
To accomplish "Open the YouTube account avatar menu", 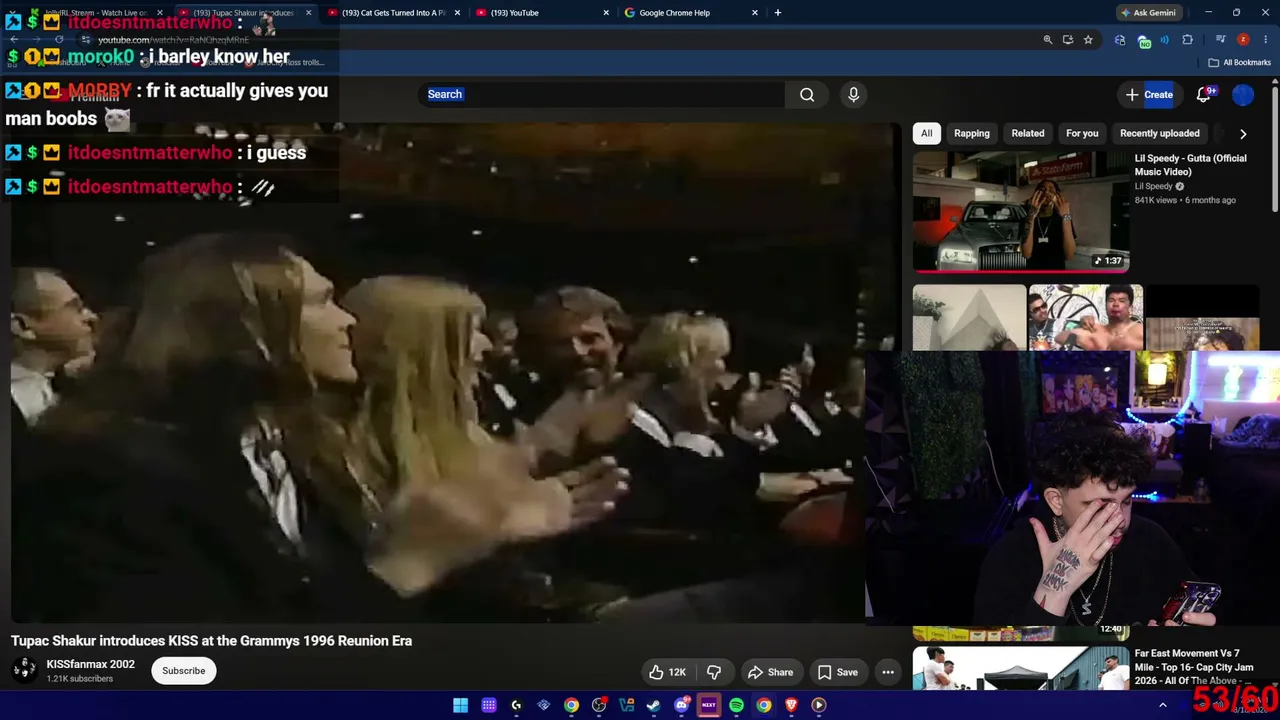I will [1243, 94].
